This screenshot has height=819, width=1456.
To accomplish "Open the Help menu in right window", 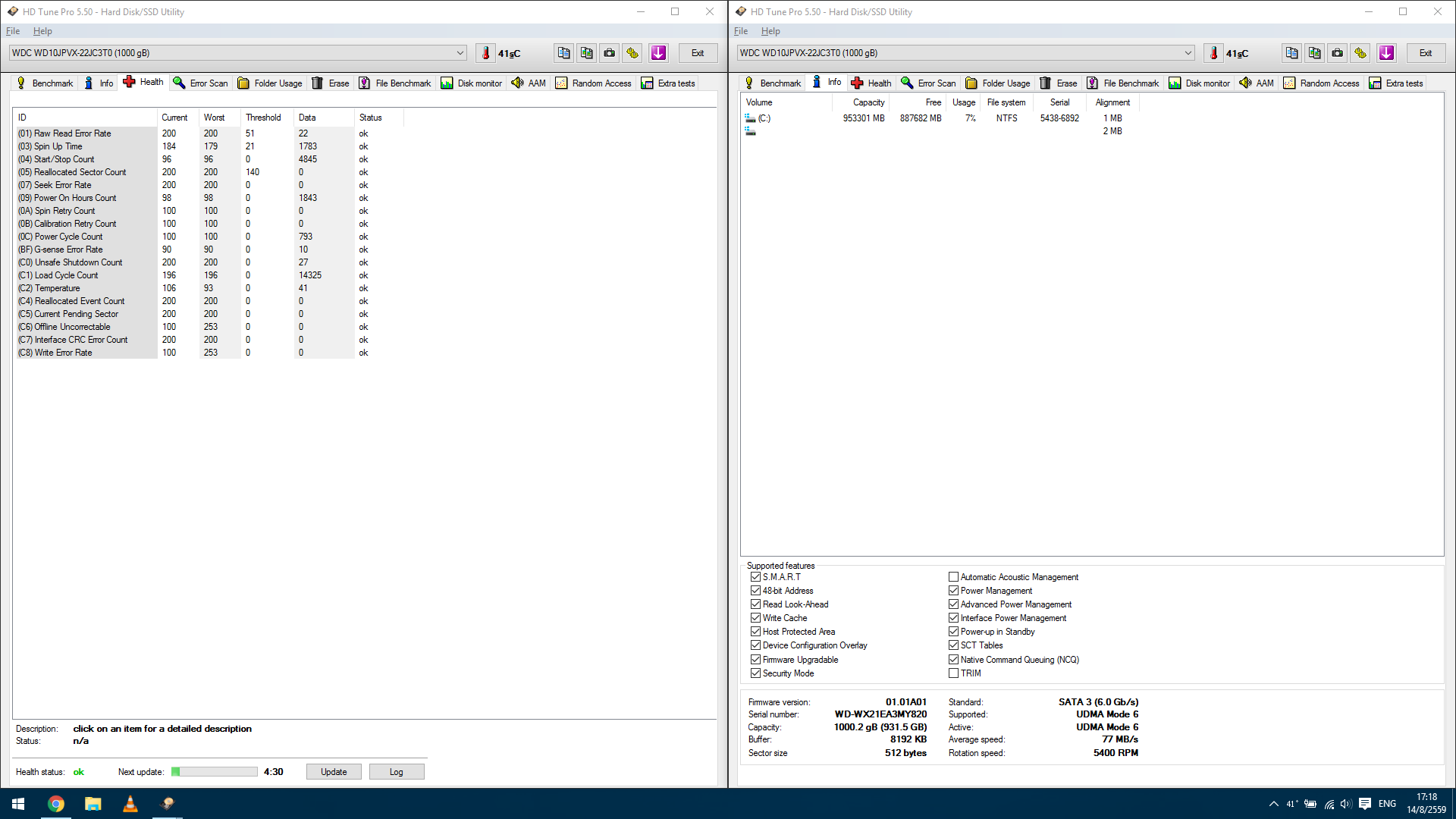I will [x=770, y=31].
